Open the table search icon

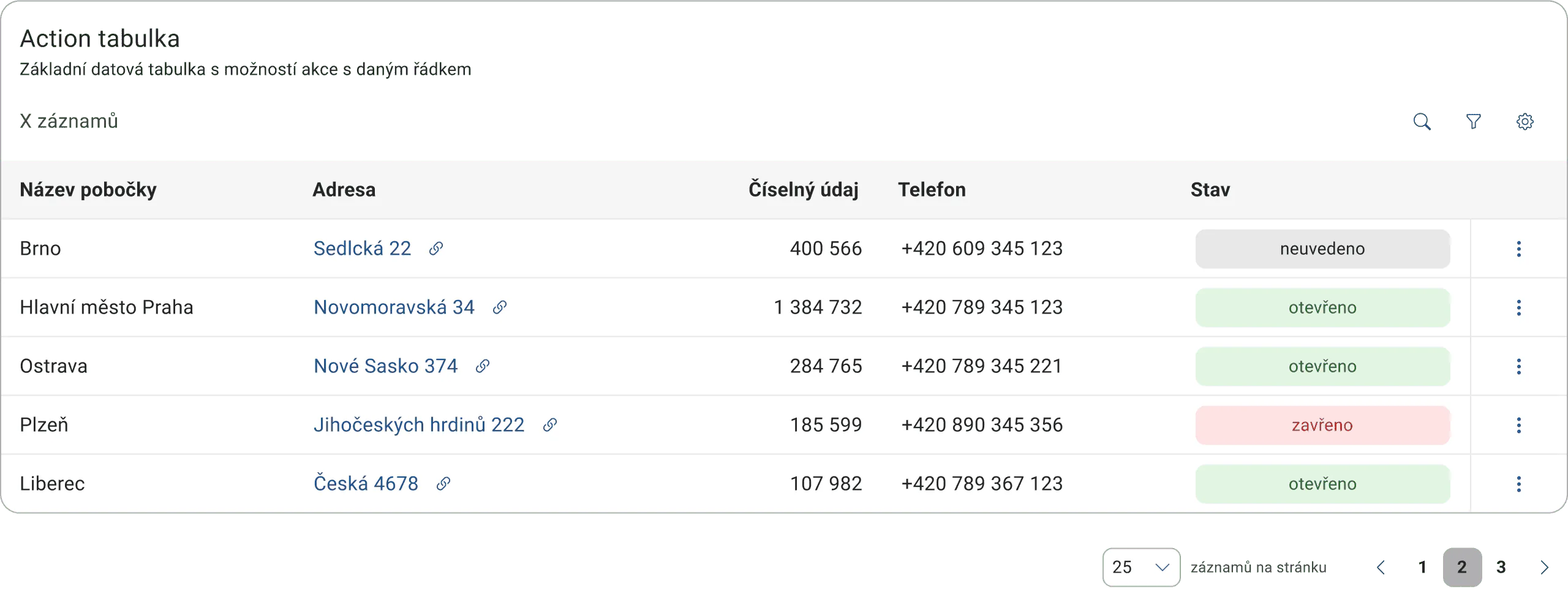(x=1422, y=121)
